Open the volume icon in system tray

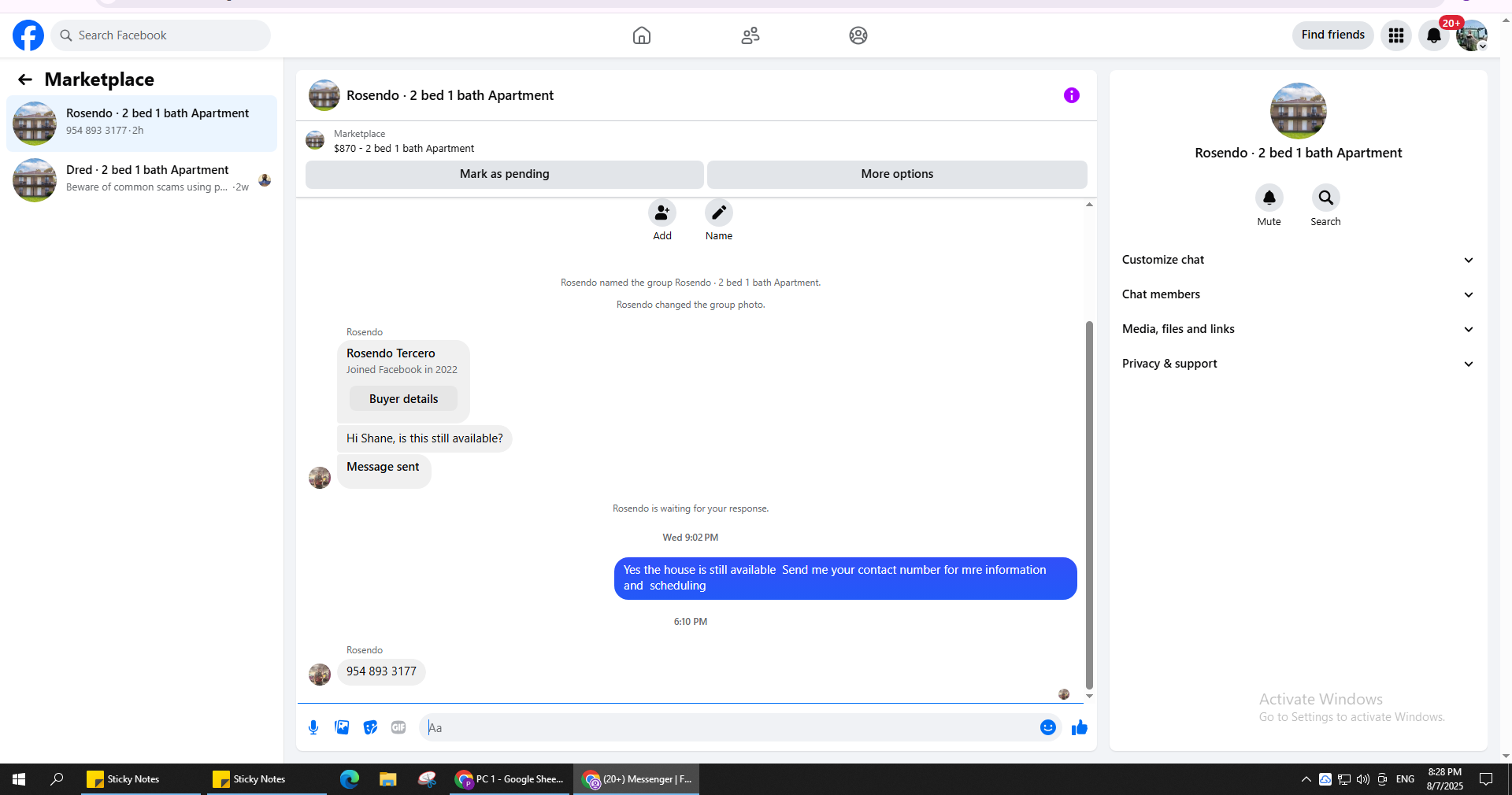1363,779
